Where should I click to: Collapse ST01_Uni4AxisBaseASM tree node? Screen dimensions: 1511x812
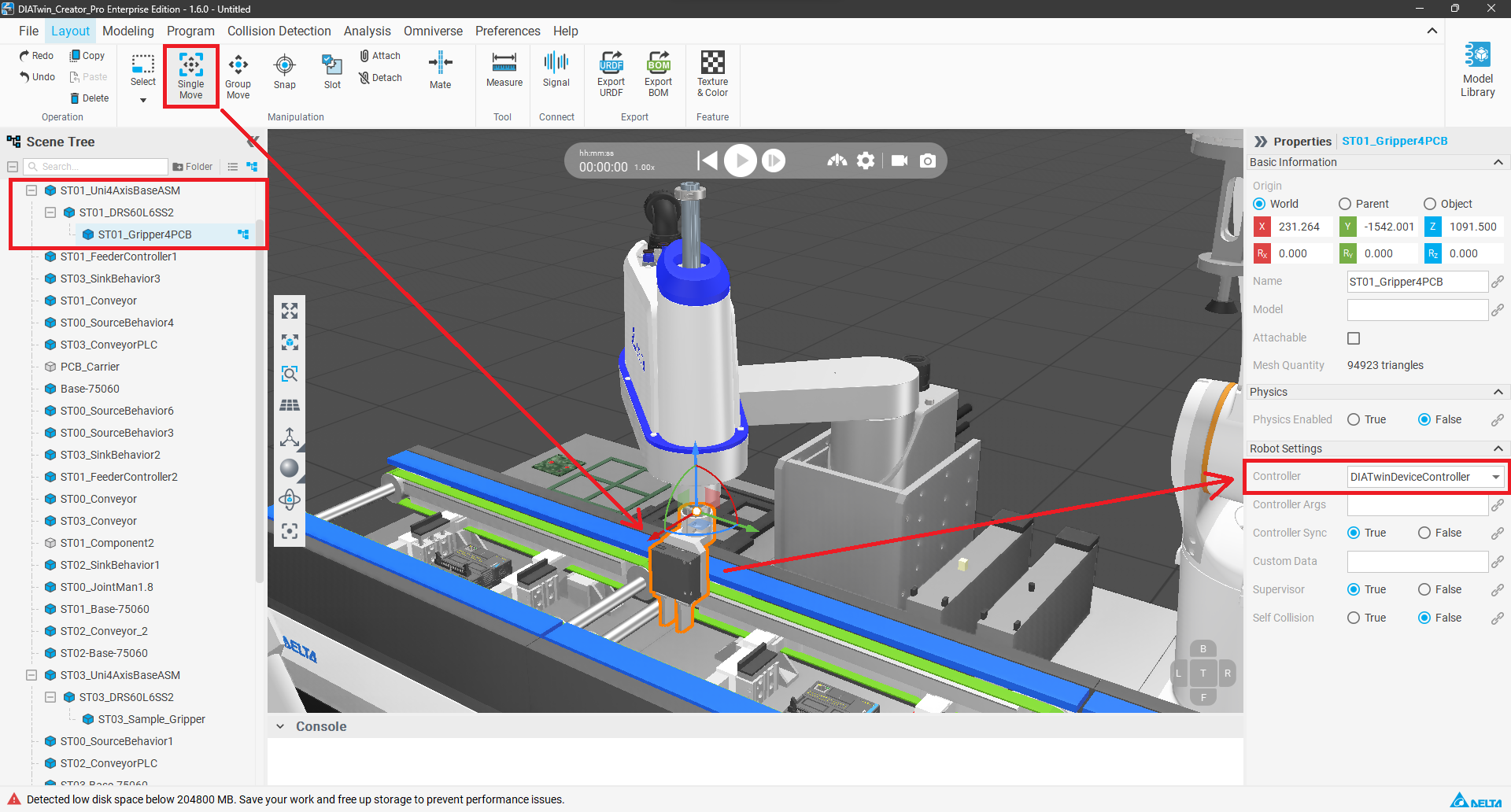click(31, 190)
